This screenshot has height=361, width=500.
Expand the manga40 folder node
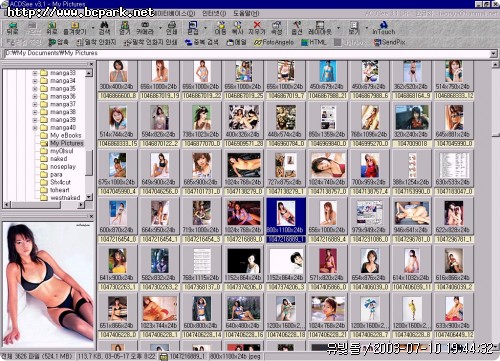click(x=35, y=128)
